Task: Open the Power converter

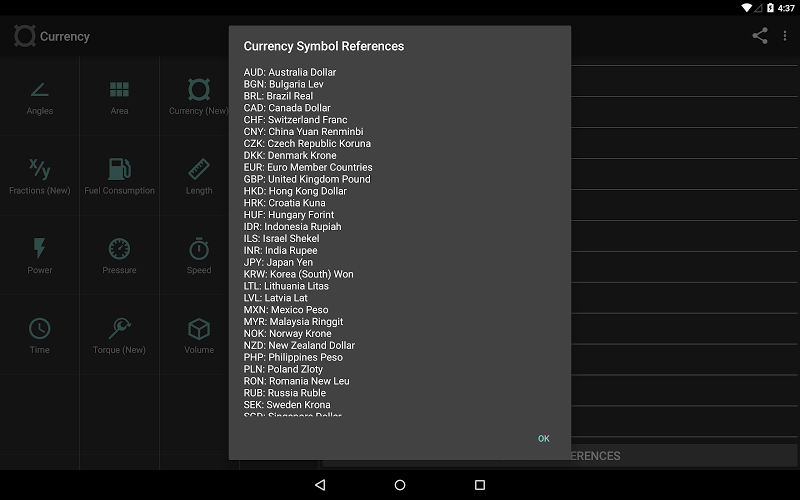Action: click(40, 255)
